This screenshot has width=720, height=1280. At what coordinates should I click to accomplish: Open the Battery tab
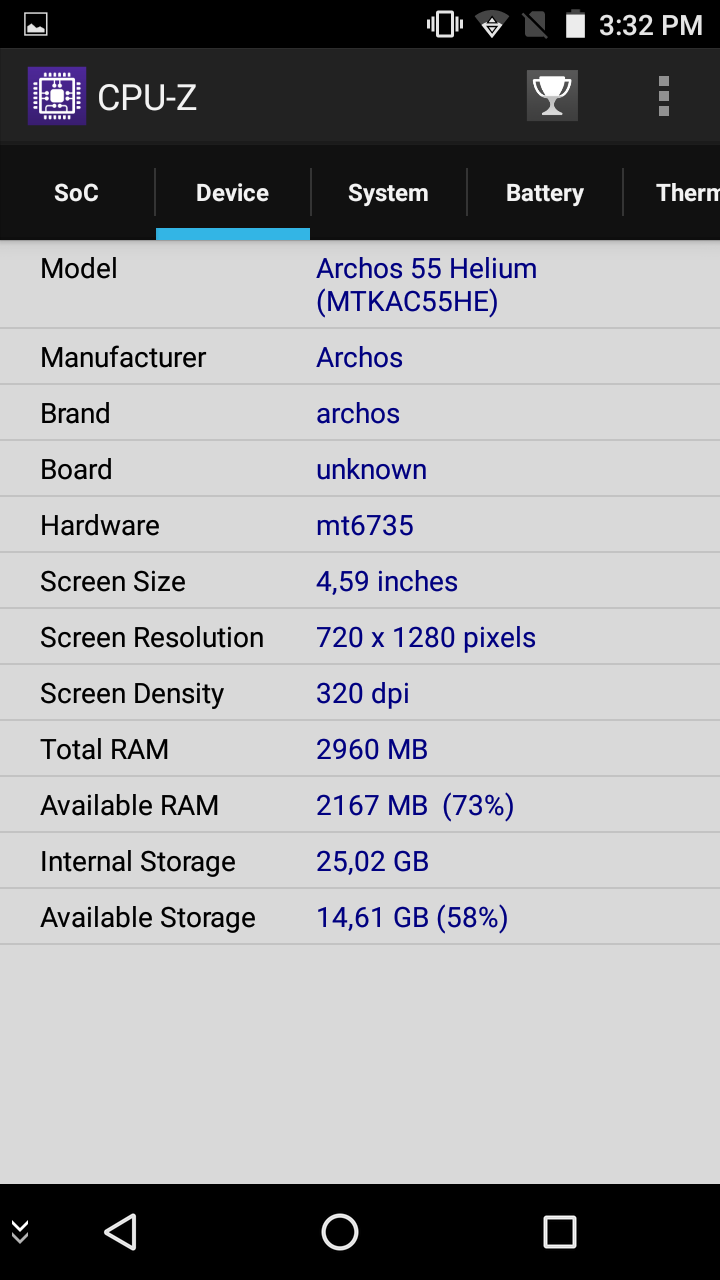tap(545, 193)
